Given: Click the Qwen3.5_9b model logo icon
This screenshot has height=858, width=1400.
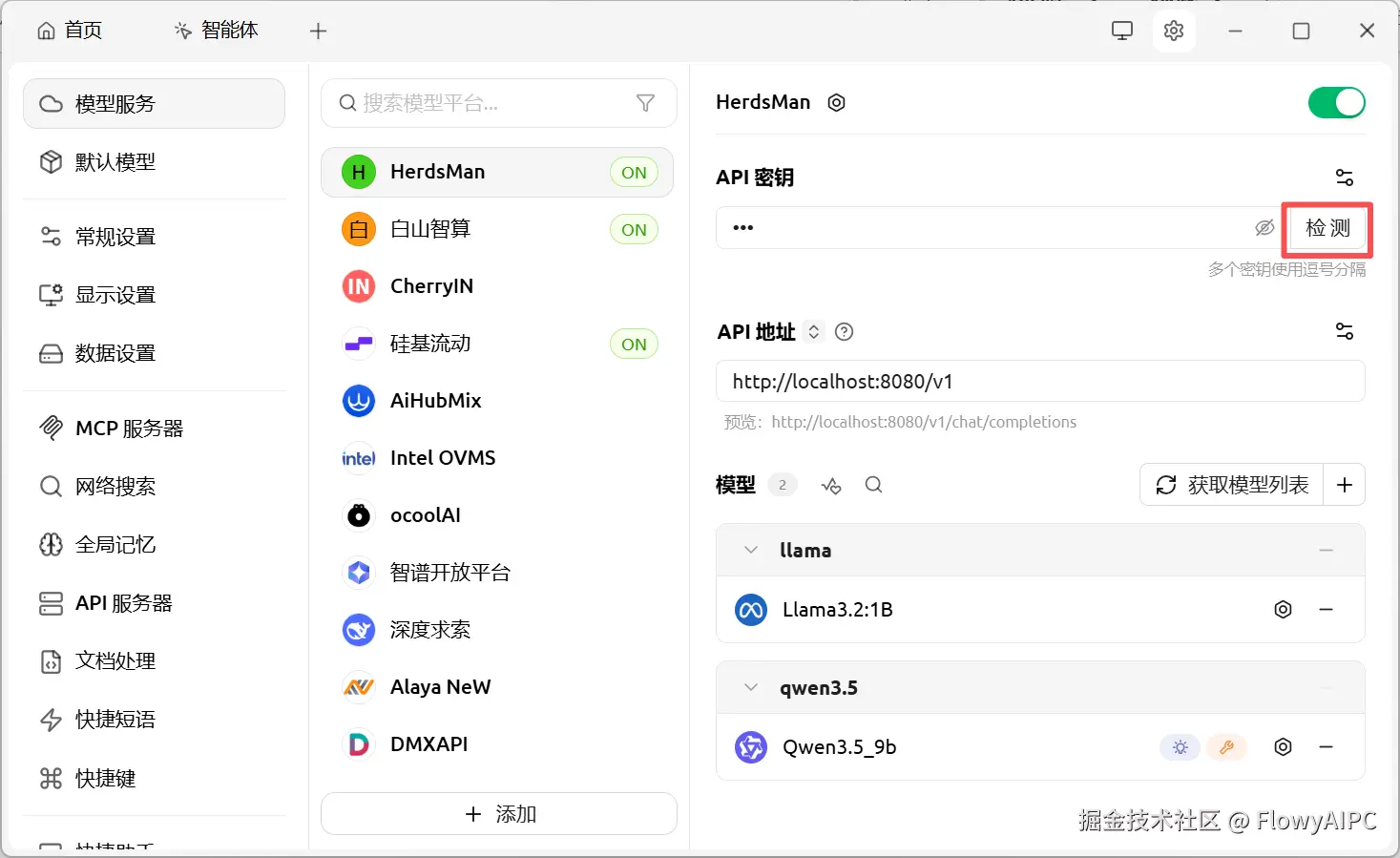Looking at the screenshot, I should tap(751, 747).
